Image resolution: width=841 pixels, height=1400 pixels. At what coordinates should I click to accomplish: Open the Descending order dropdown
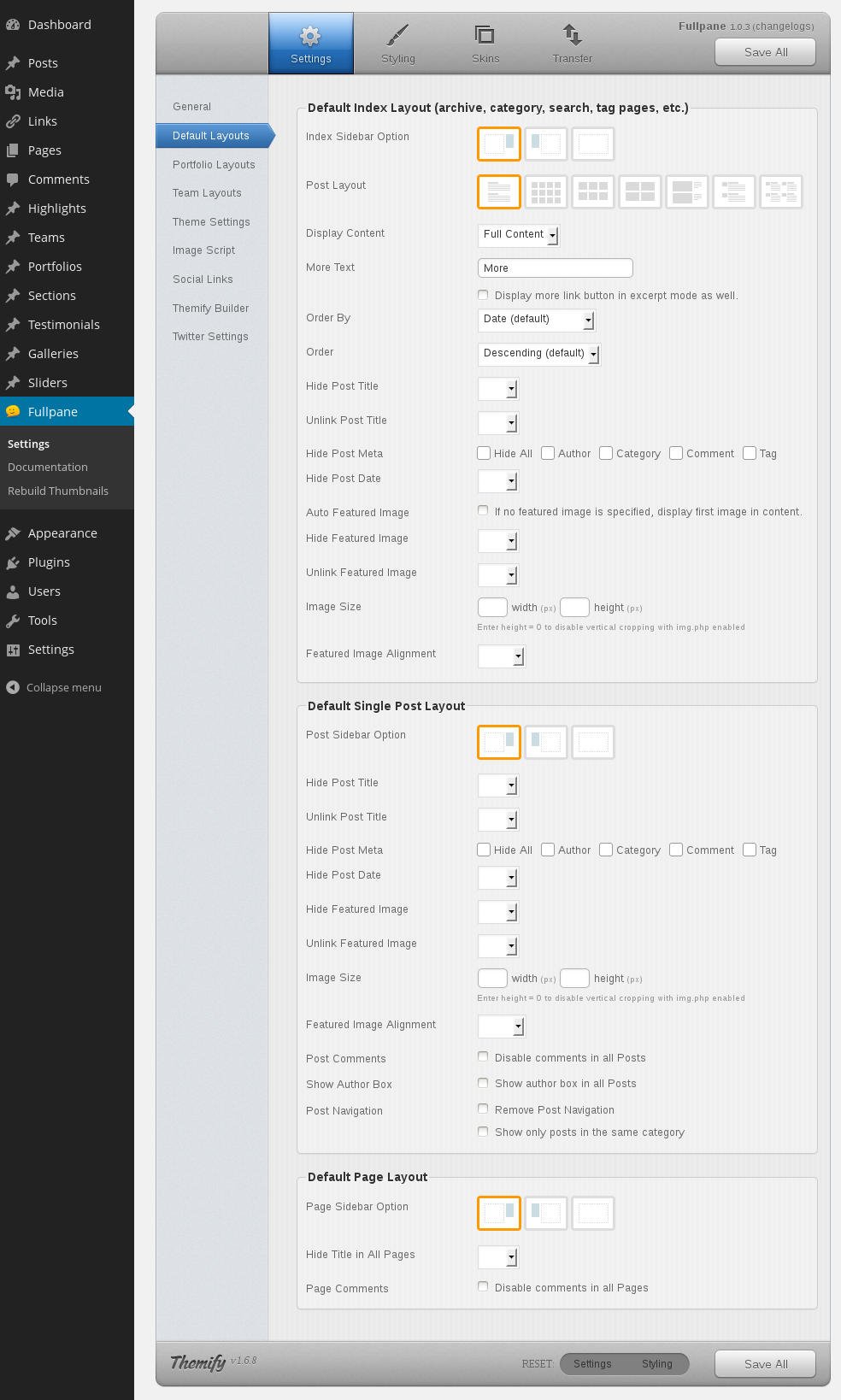538,353
